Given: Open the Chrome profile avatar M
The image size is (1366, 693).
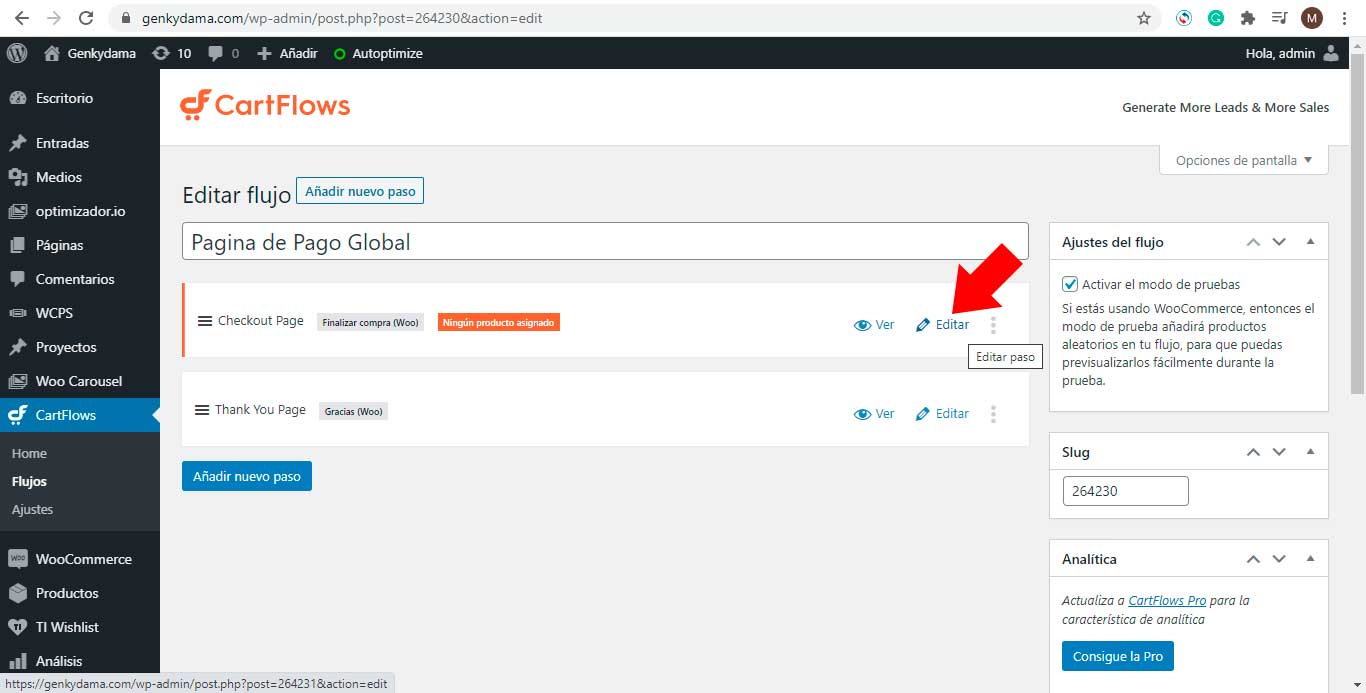Looking at the screenshot, I should click(x=1312, y=18).
